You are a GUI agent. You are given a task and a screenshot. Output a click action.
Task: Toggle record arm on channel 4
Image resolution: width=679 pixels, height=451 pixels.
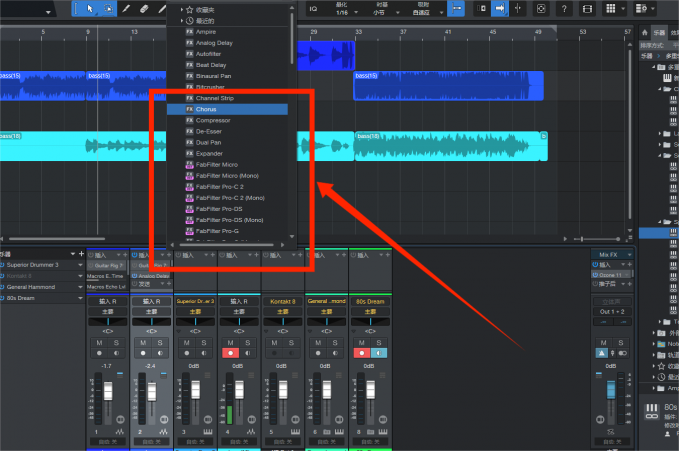click(x=228, y=353)
